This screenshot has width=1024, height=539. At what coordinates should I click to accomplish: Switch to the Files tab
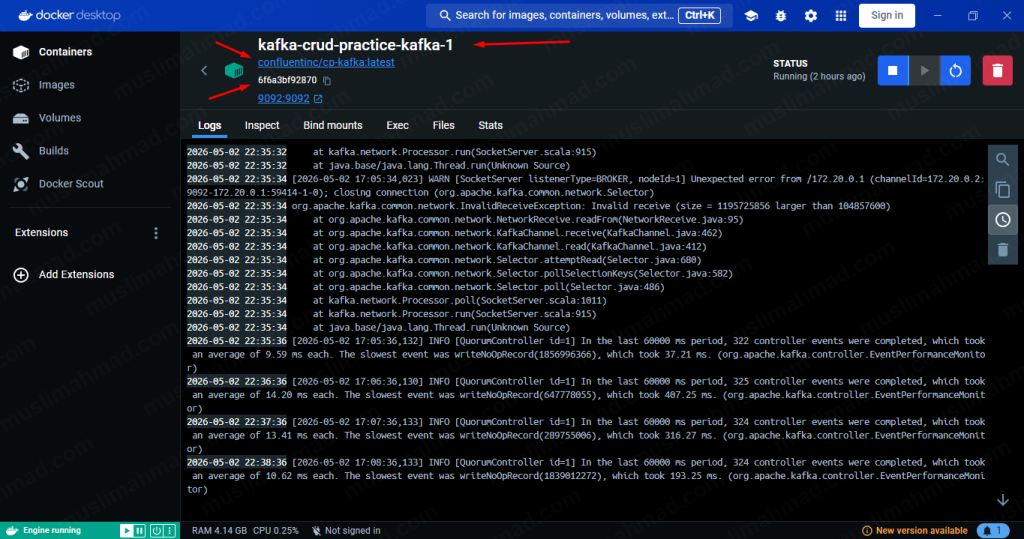click(x=443, y=125)
